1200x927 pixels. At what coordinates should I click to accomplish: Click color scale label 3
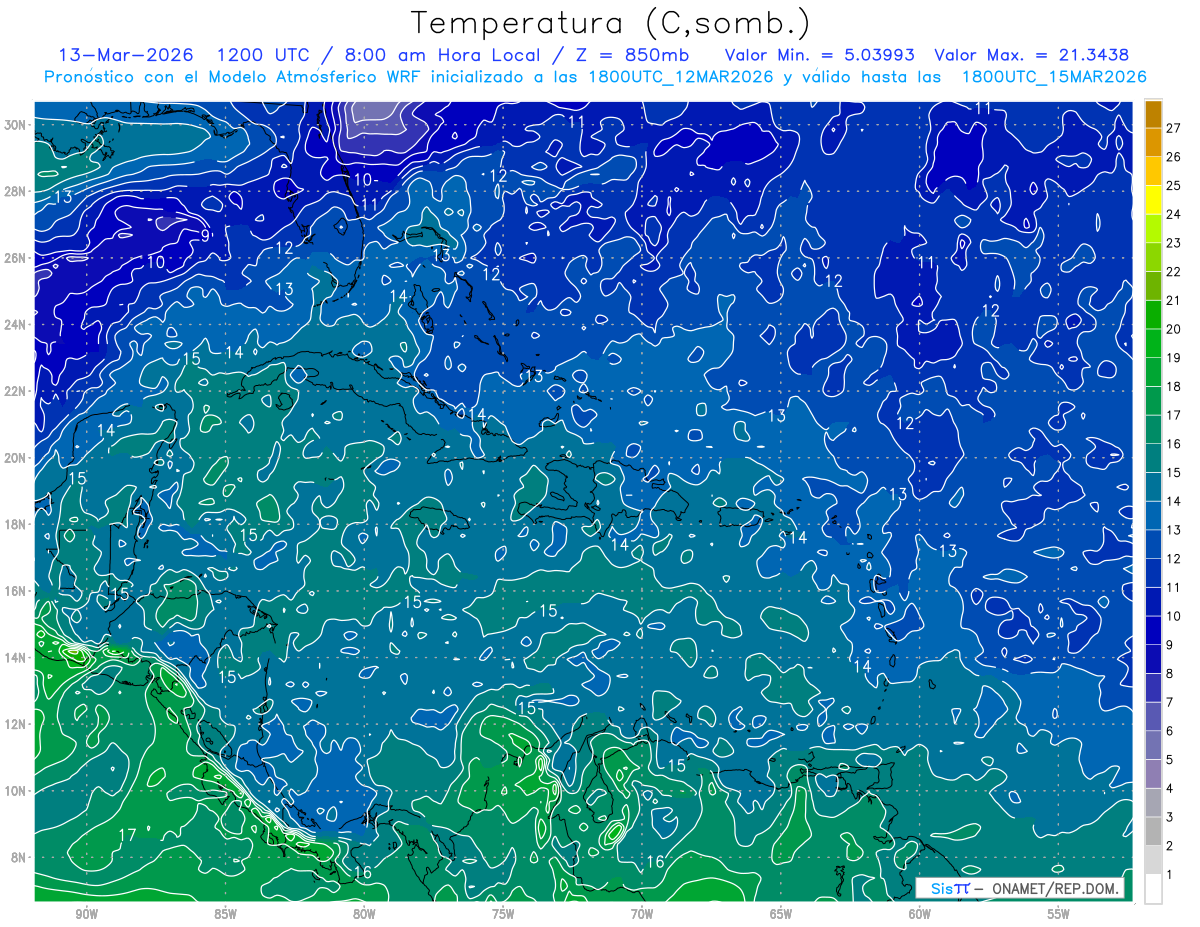click(x=1170, y=818)
